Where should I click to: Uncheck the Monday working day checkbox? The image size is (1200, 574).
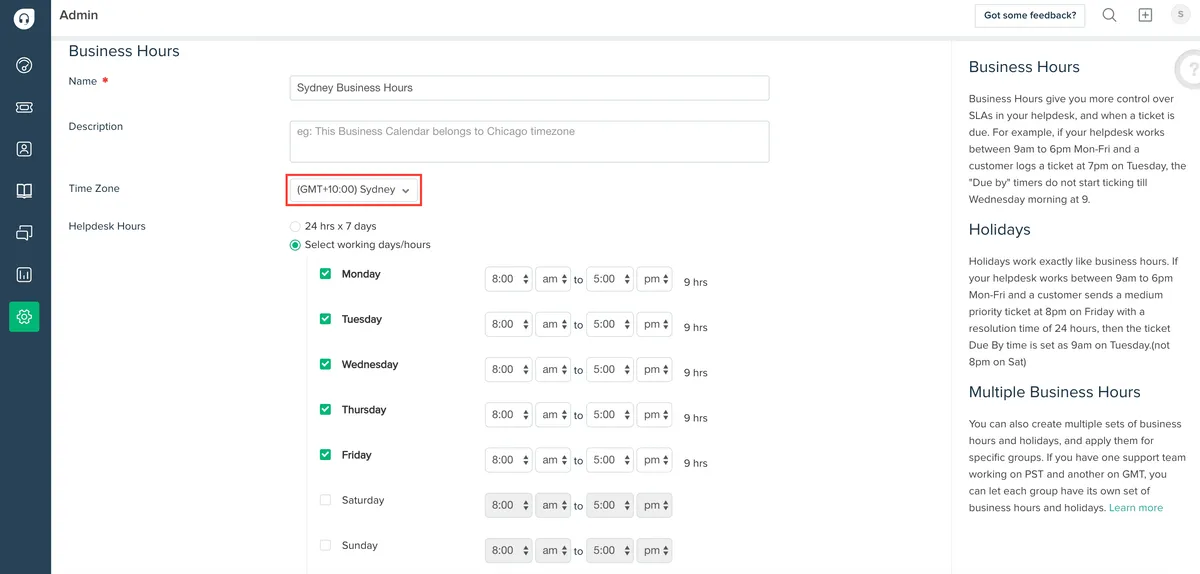[325, 273]
